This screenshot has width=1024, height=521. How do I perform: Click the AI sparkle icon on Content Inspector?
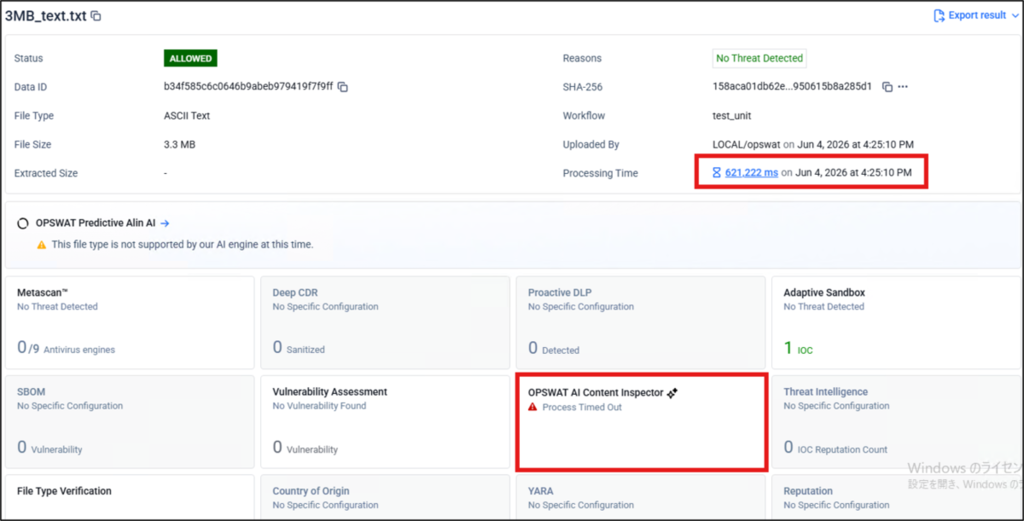point(672,393)
